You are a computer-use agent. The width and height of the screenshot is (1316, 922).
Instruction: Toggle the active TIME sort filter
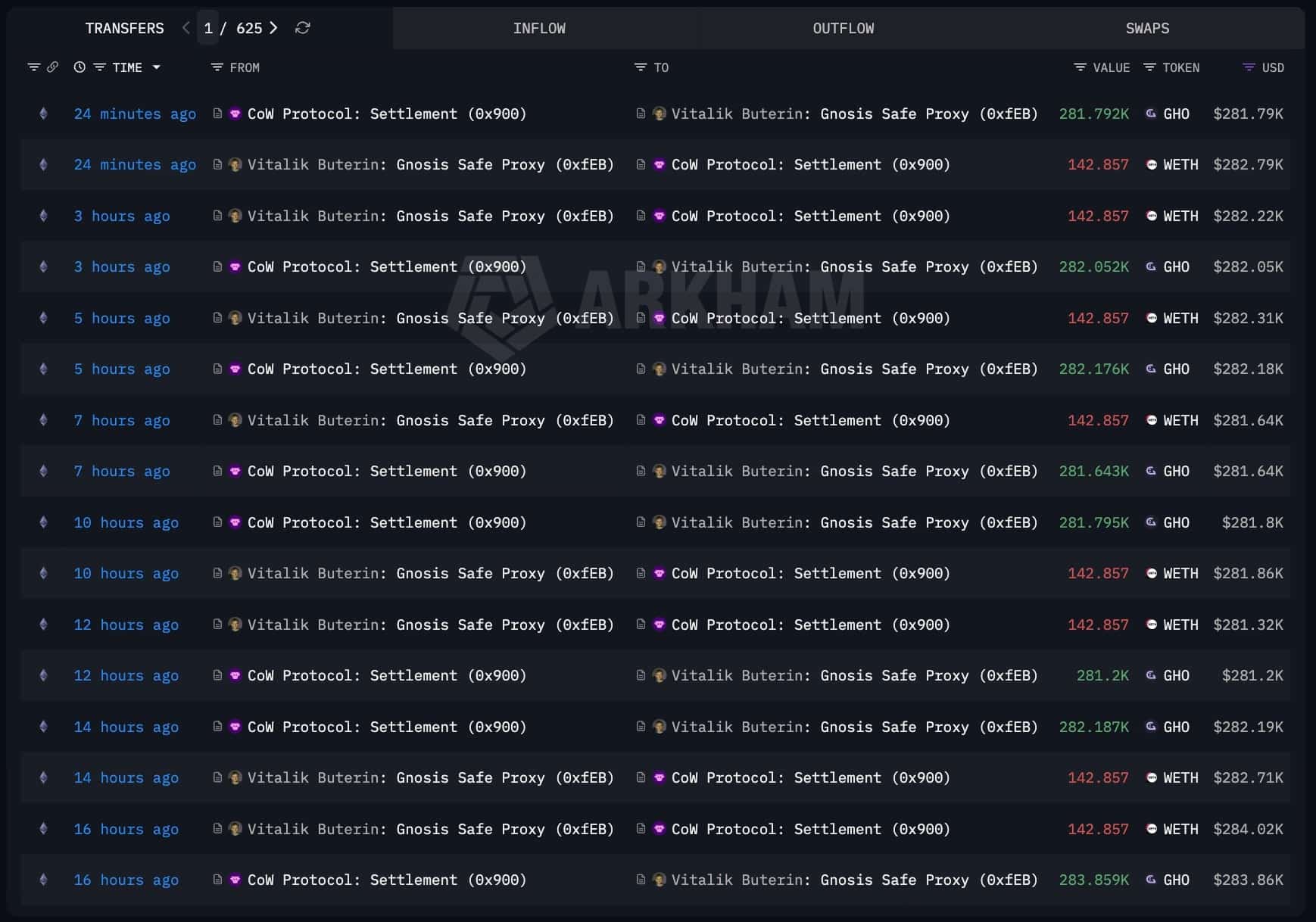coord(100,67)
